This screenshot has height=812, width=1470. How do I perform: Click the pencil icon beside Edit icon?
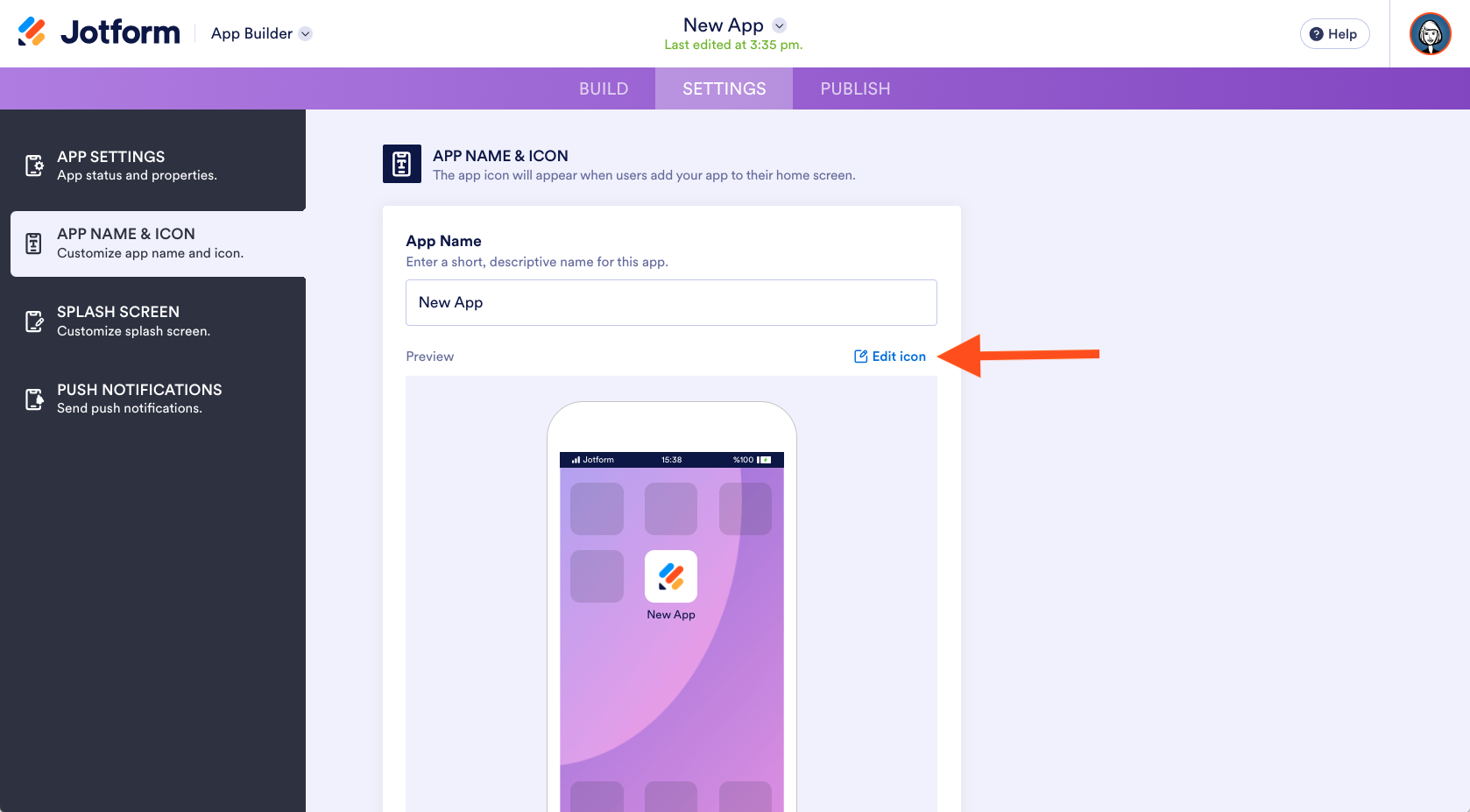(861, 356)
